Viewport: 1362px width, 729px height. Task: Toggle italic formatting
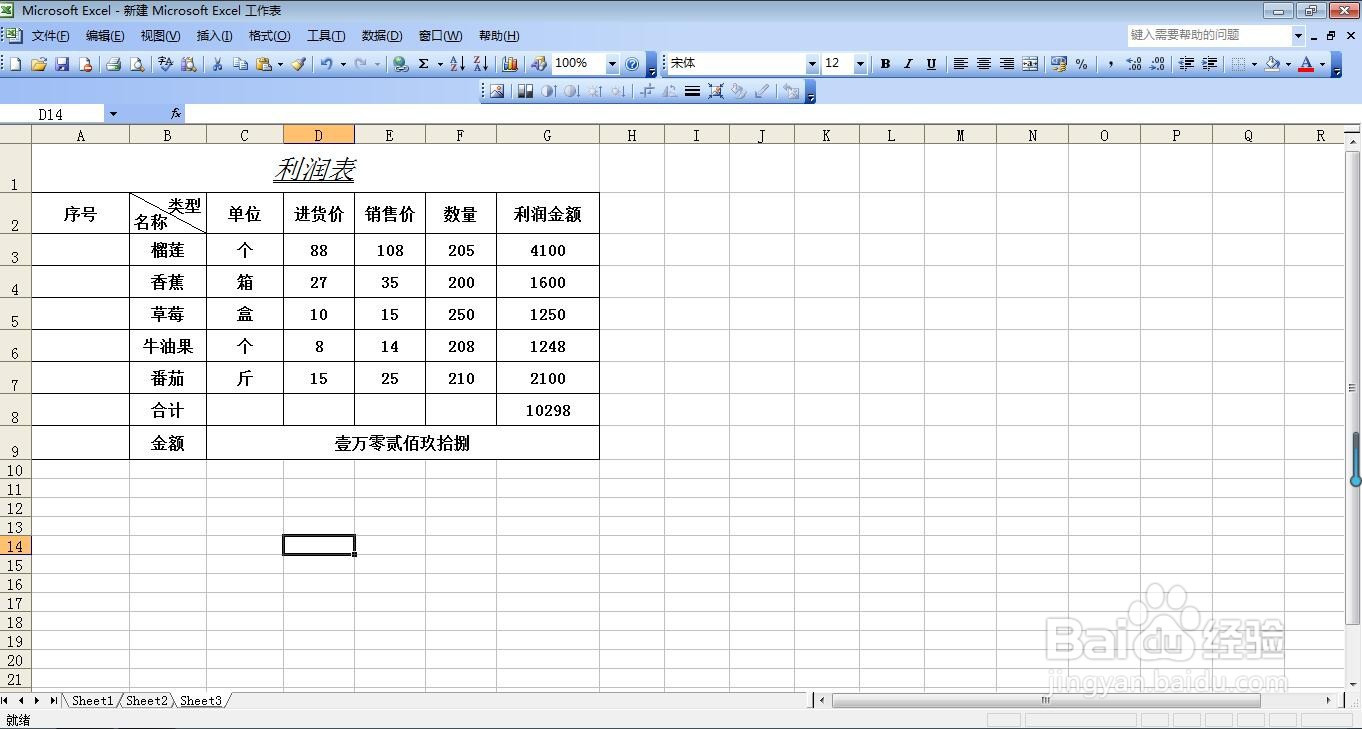908,63
